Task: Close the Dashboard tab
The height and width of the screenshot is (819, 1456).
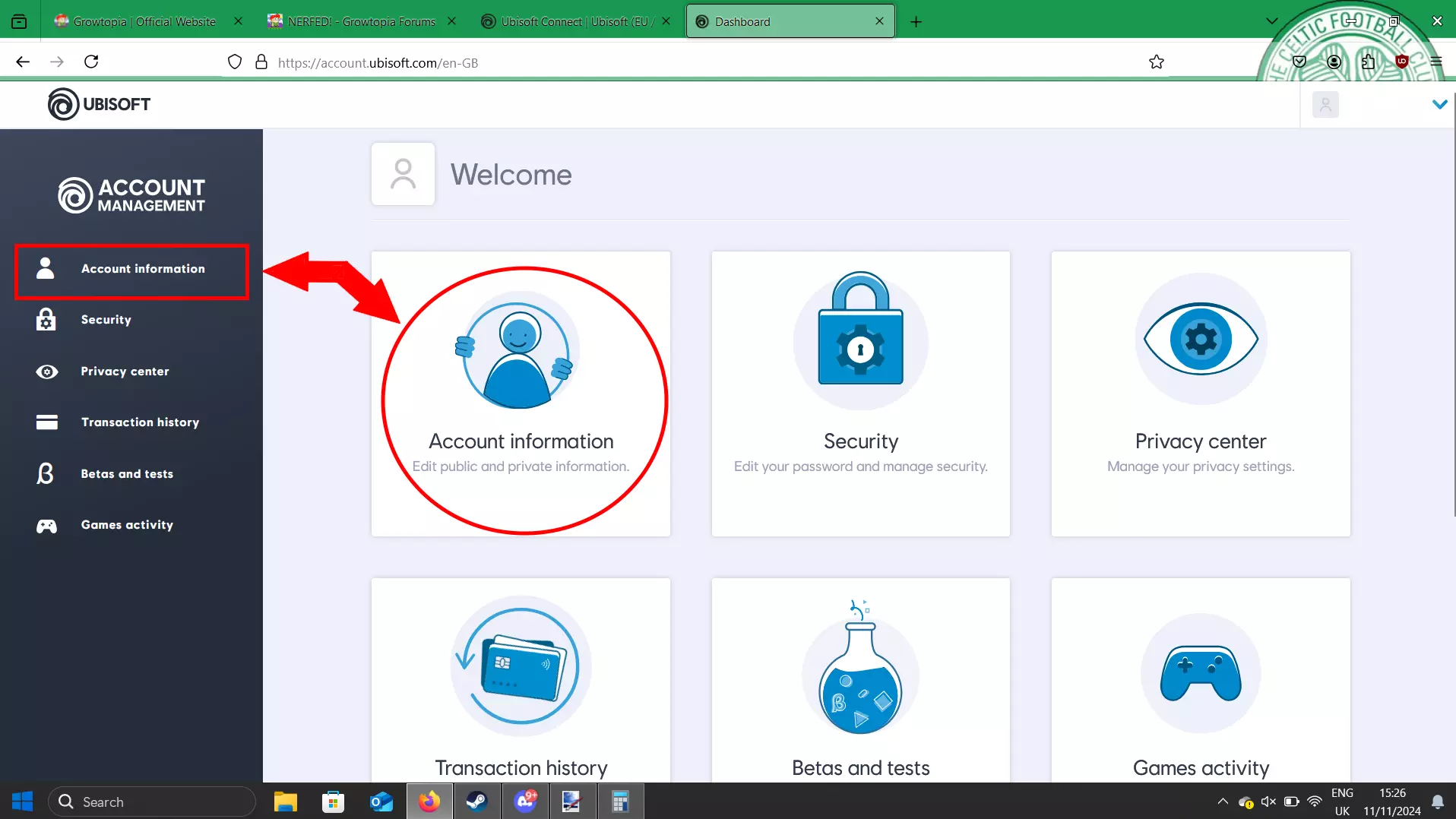Action: click(879, 21)
